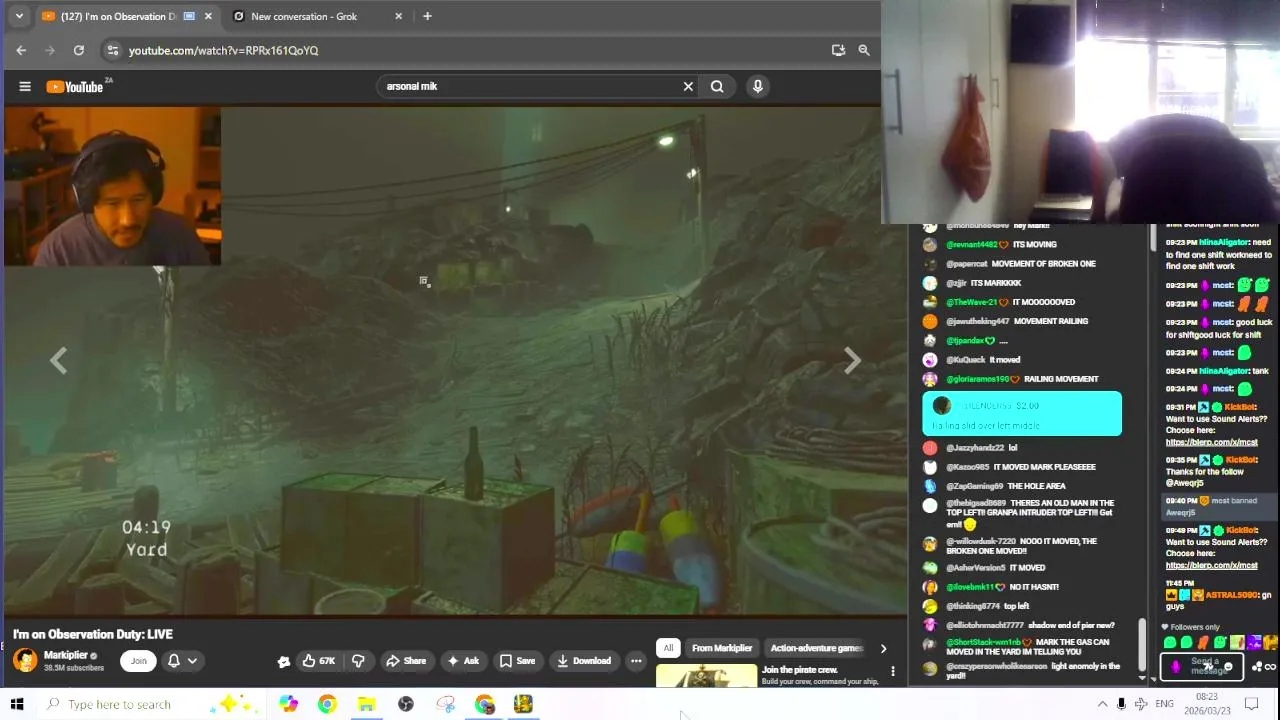Select 'Action-adventure games' filter chip
This screenshot has height=720, width=1280.
tap(816, 648)
